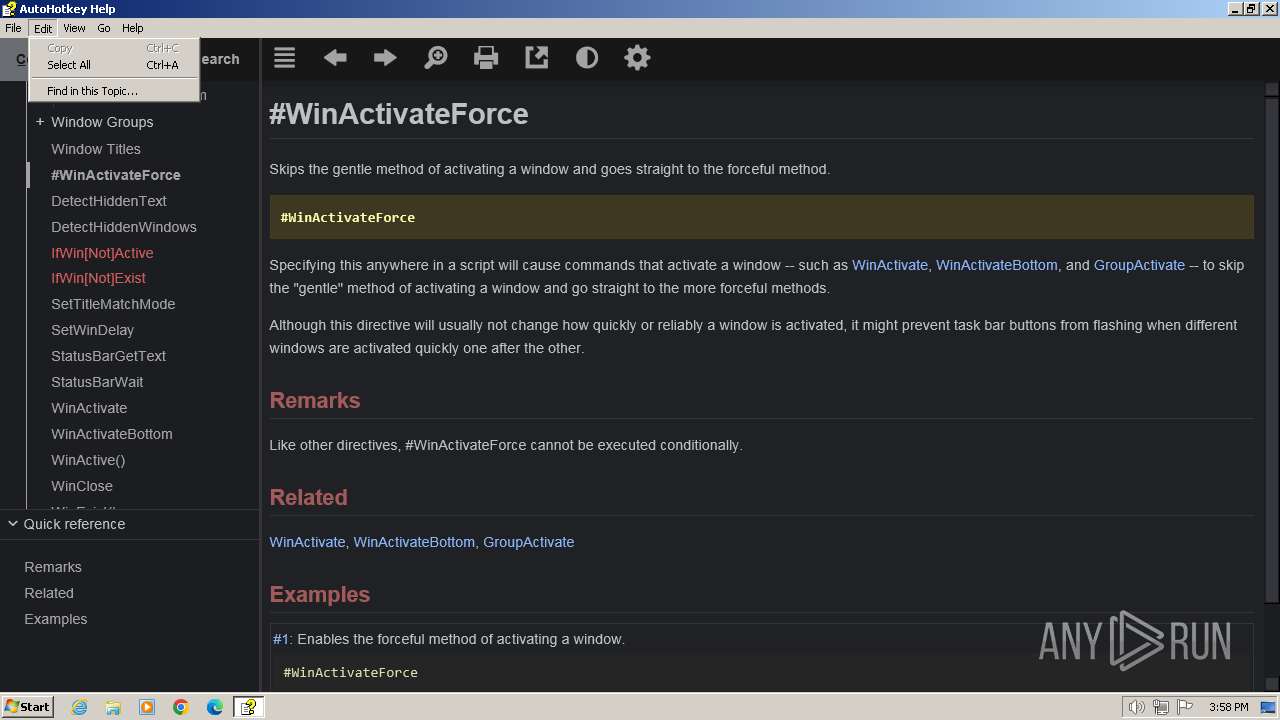Open settings with the gear icon
Screen dimensions: 1280x720
[637, 58]
